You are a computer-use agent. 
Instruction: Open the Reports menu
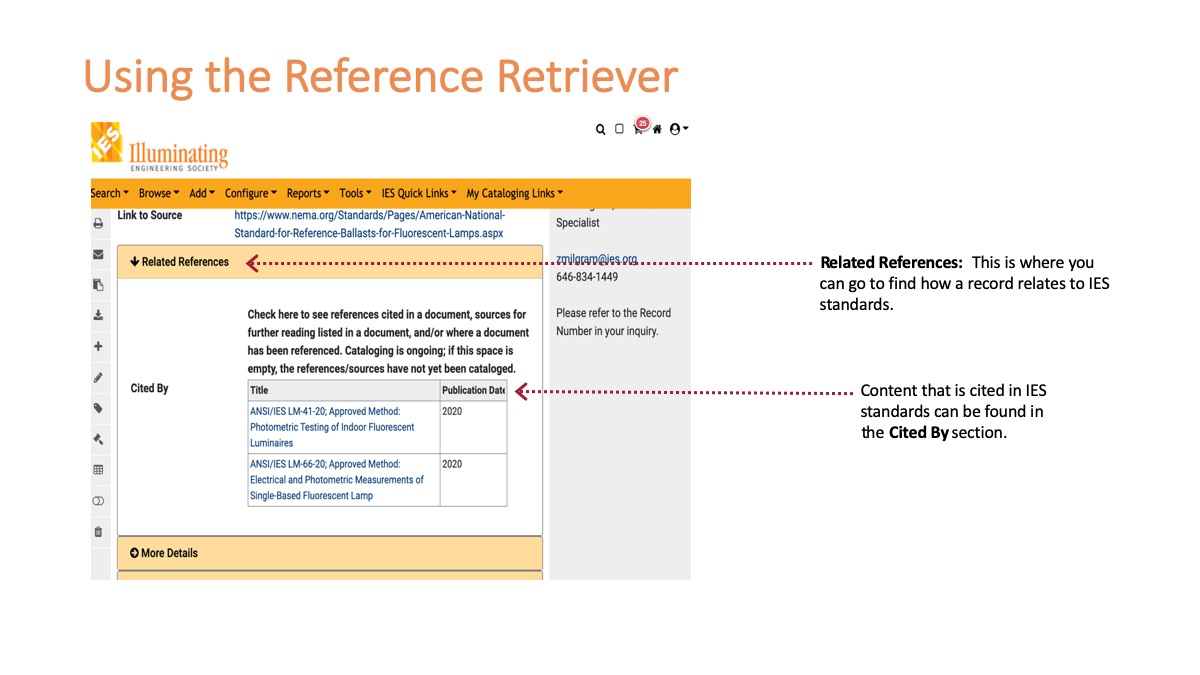(x=308, y=193)
